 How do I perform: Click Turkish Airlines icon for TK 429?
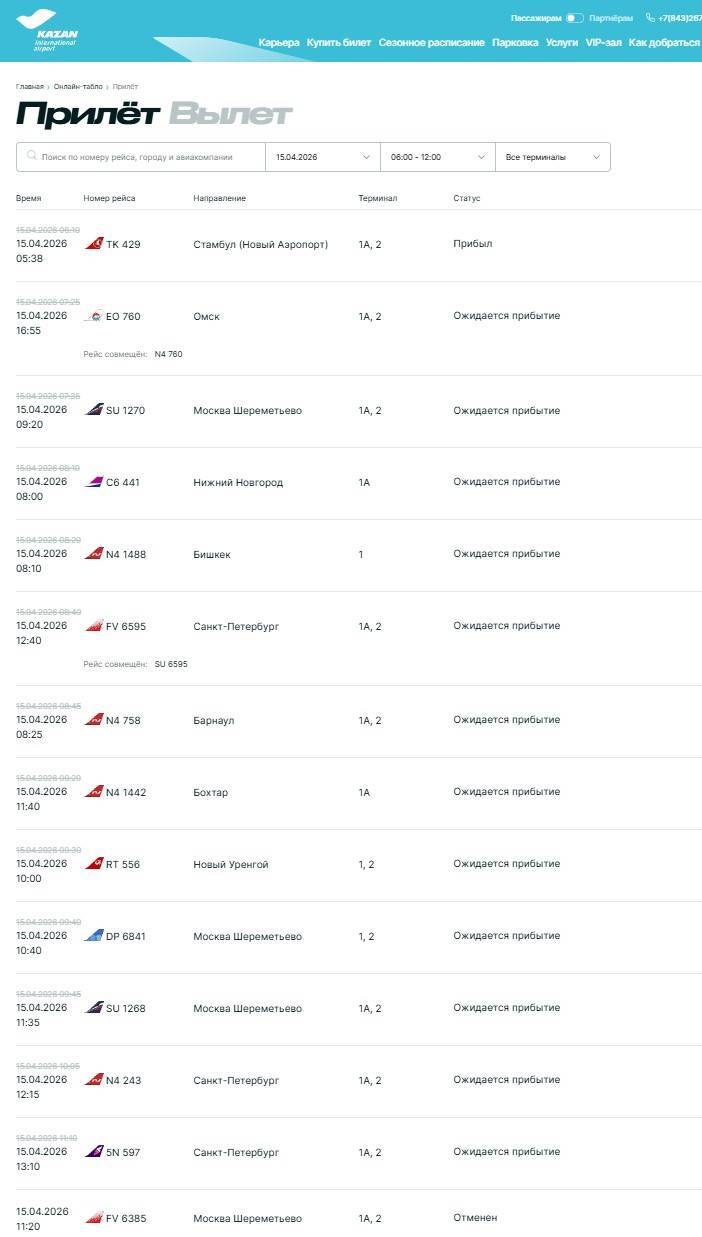(94, 244)
